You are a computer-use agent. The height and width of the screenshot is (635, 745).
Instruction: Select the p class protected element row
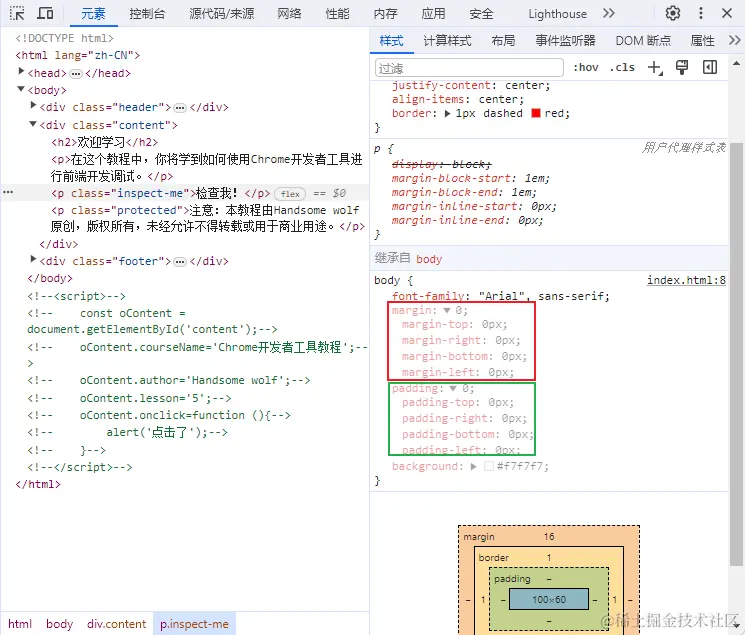point(208,218)
